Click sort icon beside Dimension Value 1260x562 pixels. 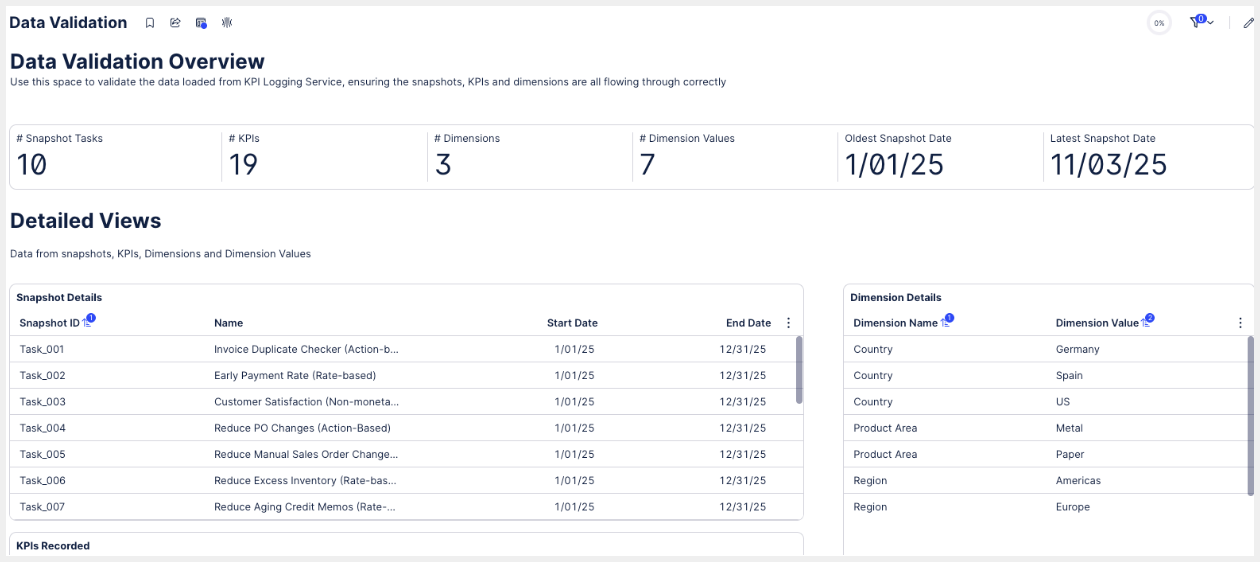1146,322
